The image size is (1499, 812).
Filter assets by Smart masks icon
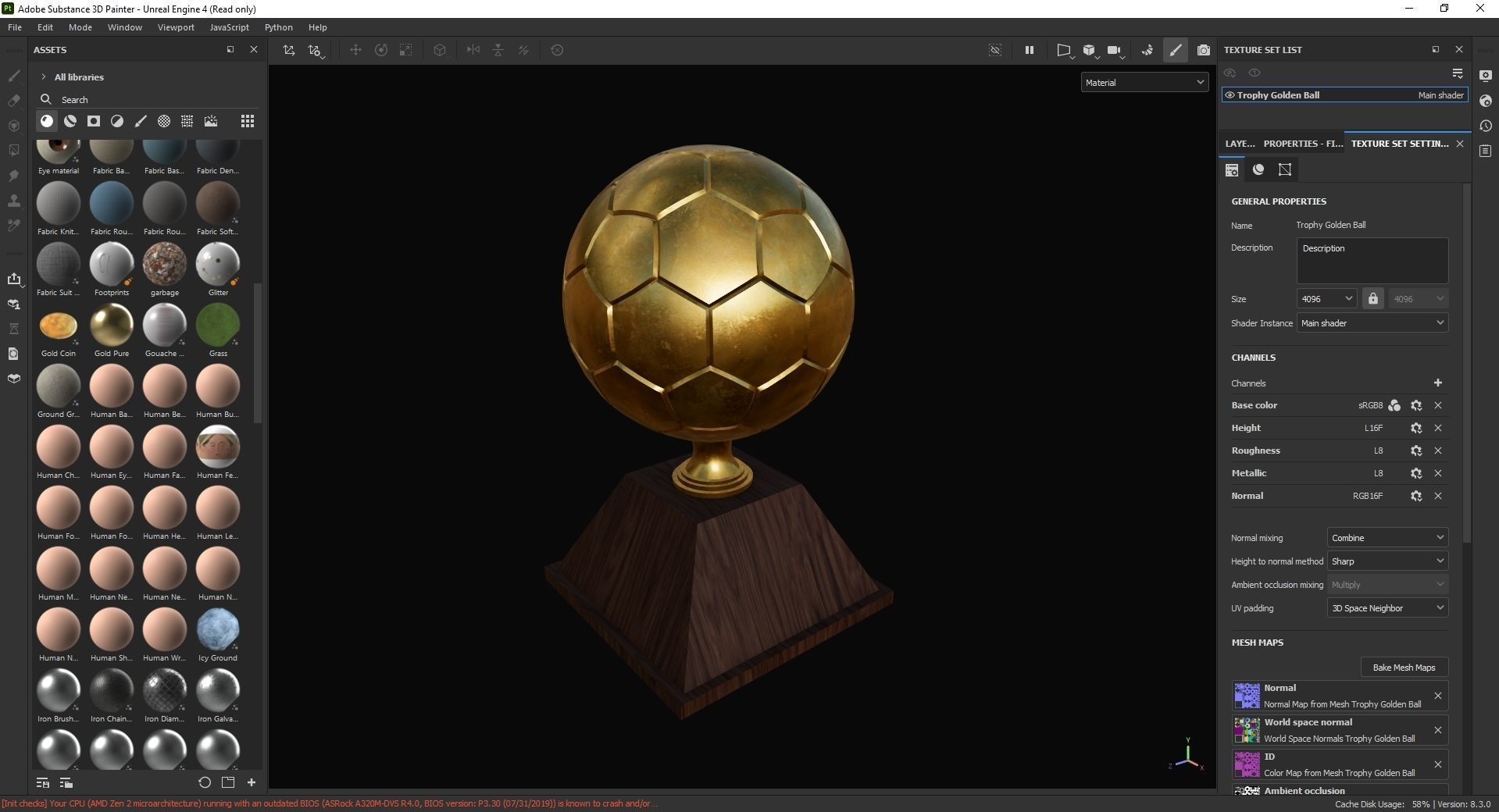[x=94, y=121]
